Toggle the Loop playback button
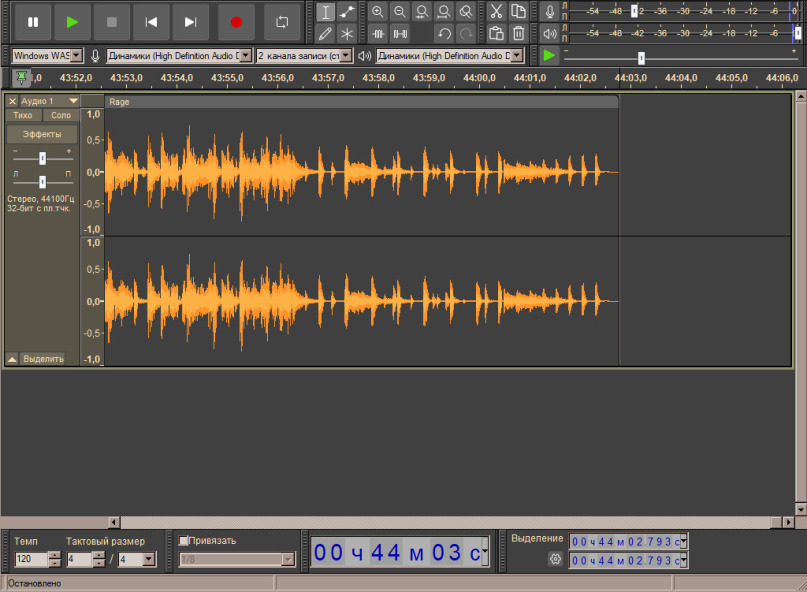This screenshot has height=592, width=807. click(x=283, y=21)
